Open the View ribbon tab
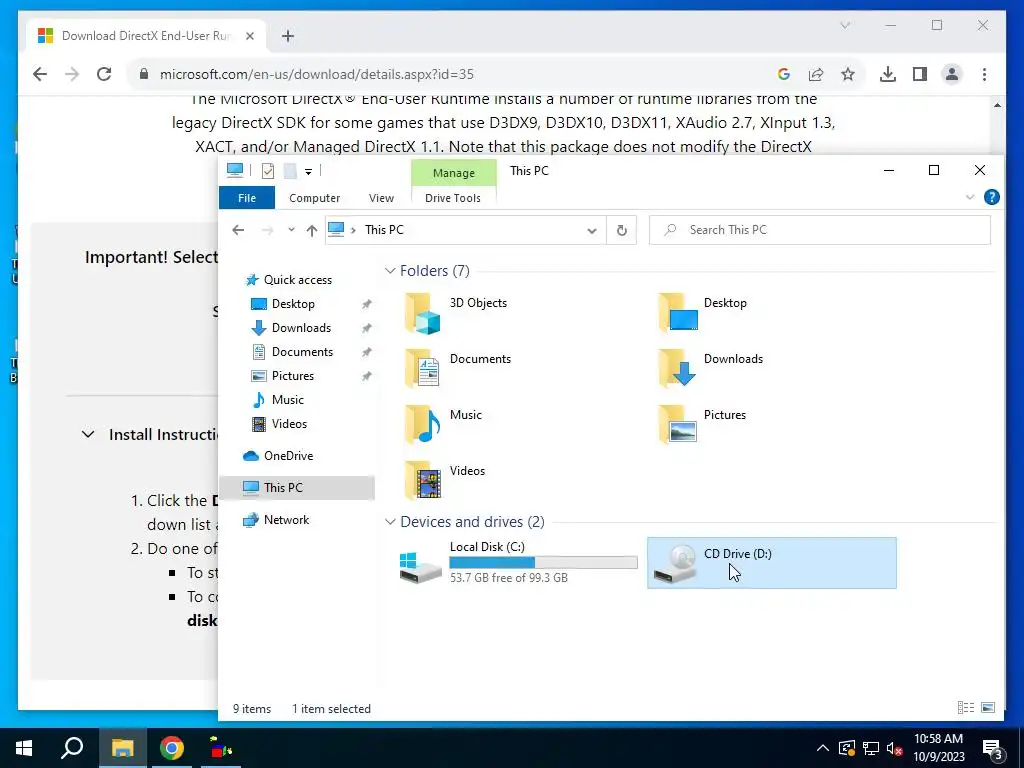Viewport: 1024px width, 768px height. [x=381, y=198]
